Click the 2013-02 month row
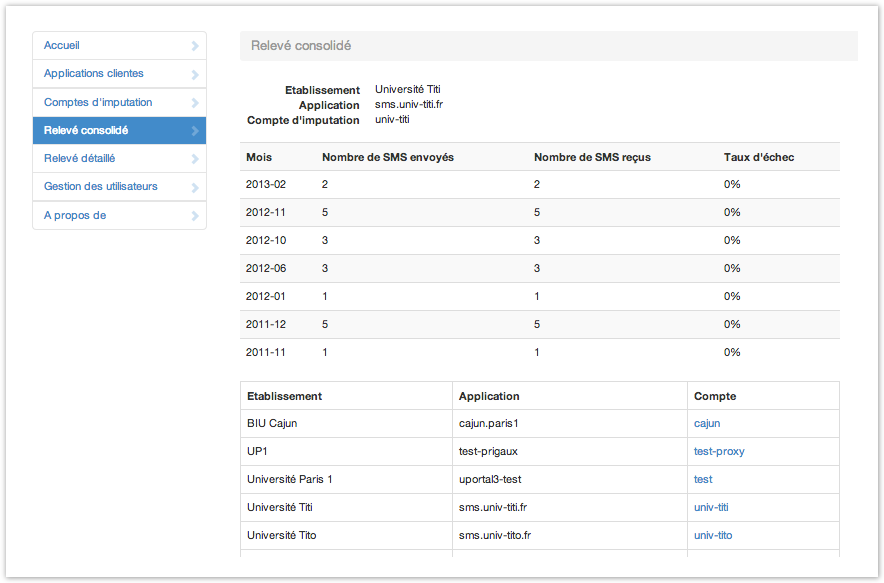Viewport: 884px width, 583px height. point(266,185)
